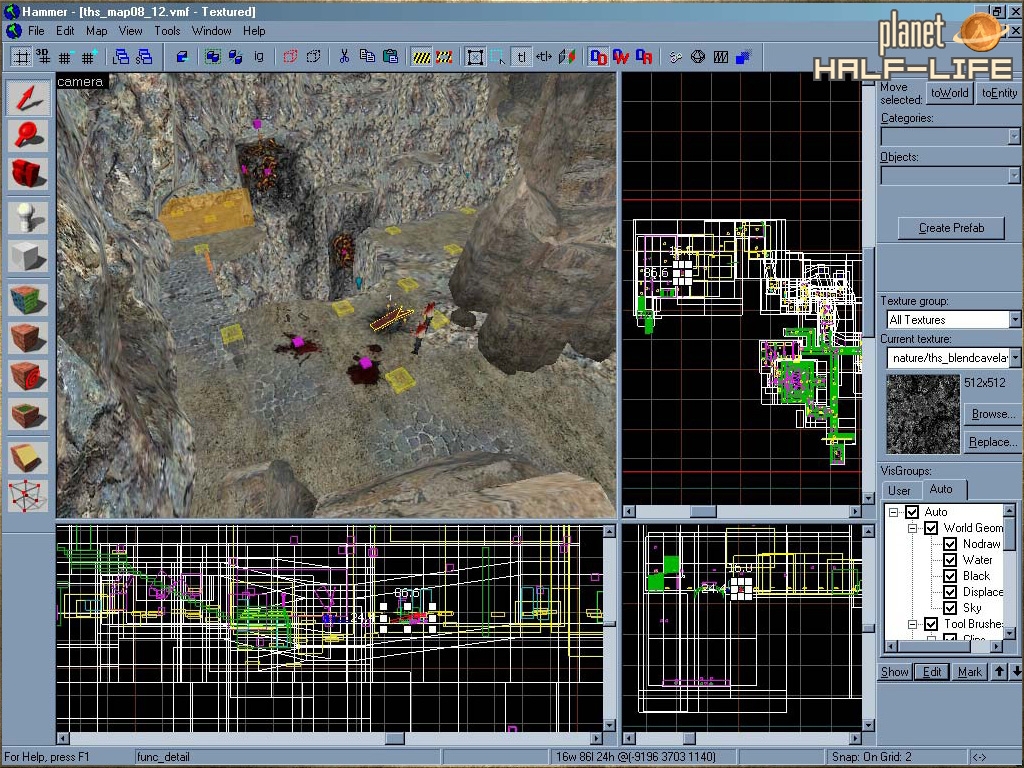Activate the Clipping tool
Image resolution: width=1024 pixels, height=768 pixels.
click(x=27, y=458)
